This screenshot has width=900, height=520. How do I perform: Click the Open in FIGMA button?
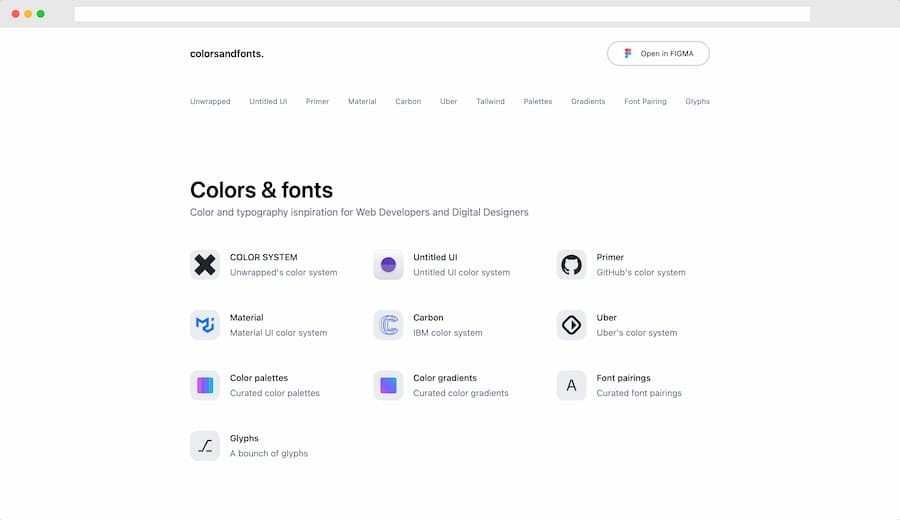click(x=658, y=53)
